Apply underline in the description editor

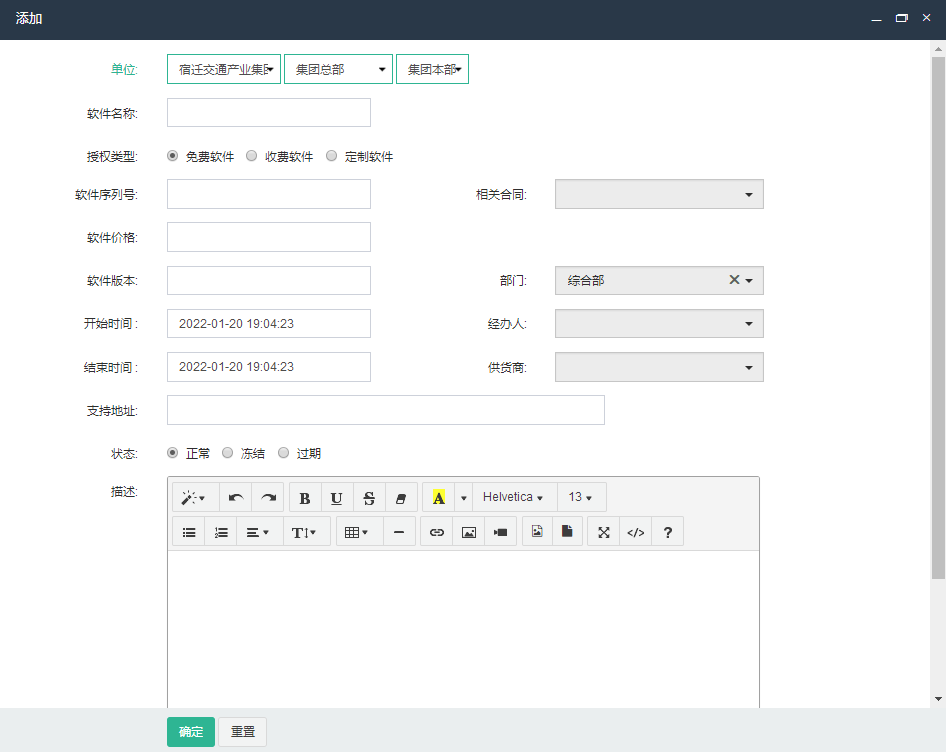[337, 498]
